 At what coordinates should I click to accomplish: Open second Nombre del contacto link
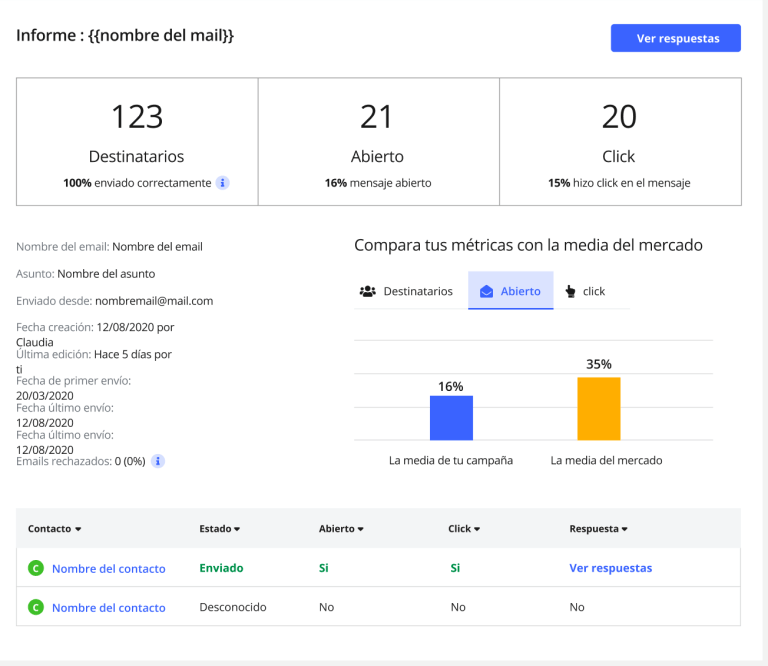point(108,607)
